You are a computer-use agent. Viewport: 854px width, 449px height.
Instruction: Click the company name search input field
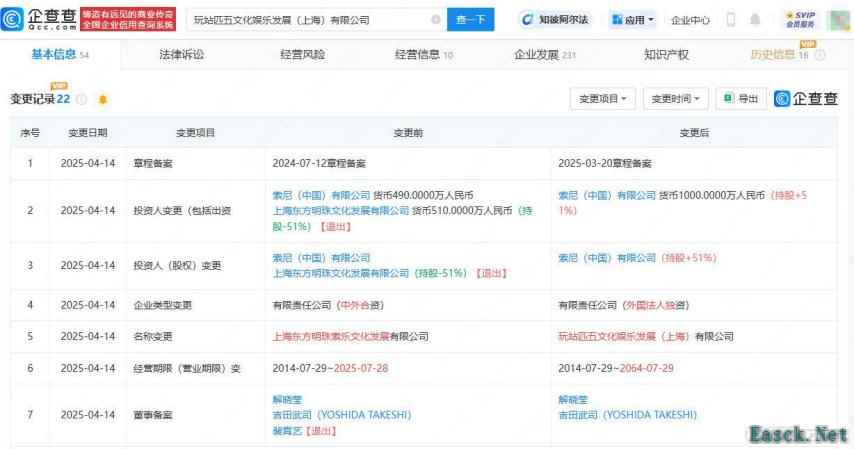coord(300,20)
